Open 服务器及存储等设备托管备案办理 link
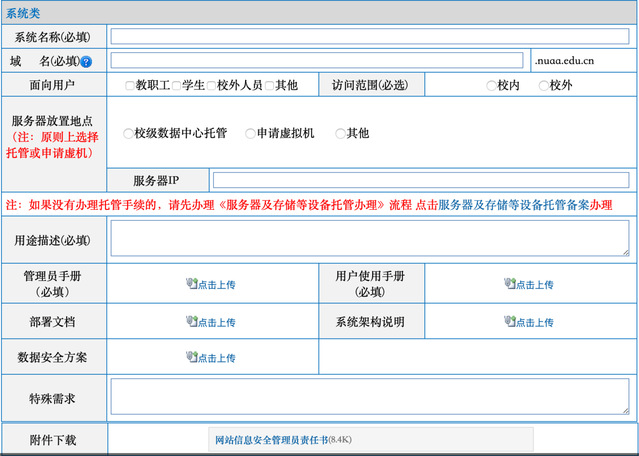Screen dimensions: 639x456 tap(525, 205)
